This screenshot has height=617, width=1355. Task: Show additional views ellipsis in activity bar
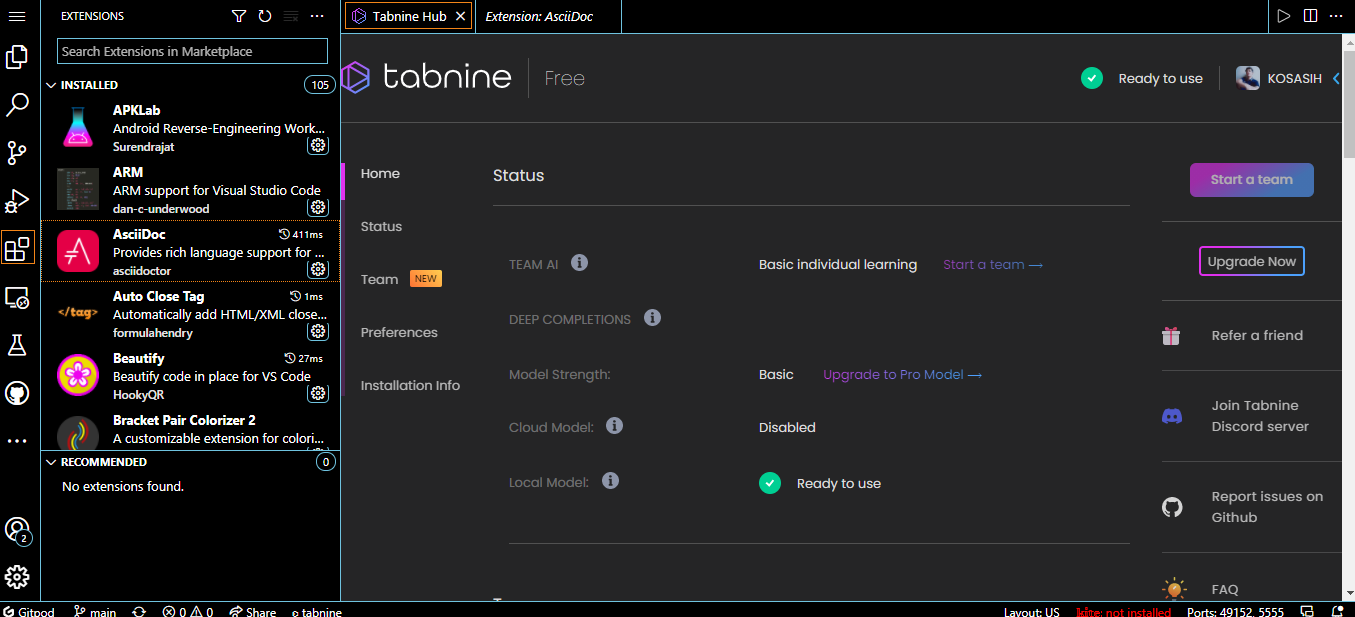tap(17, 441)
